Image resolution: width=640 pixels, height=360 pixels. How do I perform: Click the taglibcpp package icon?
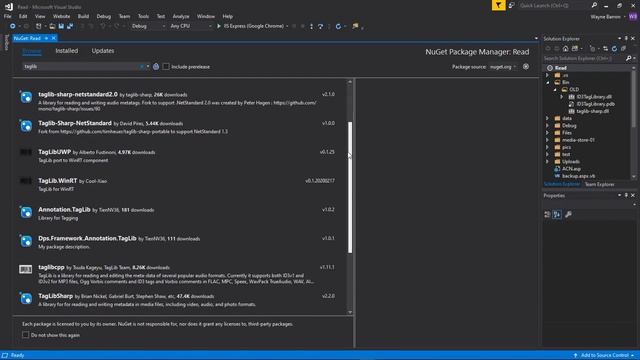(25, 269)
